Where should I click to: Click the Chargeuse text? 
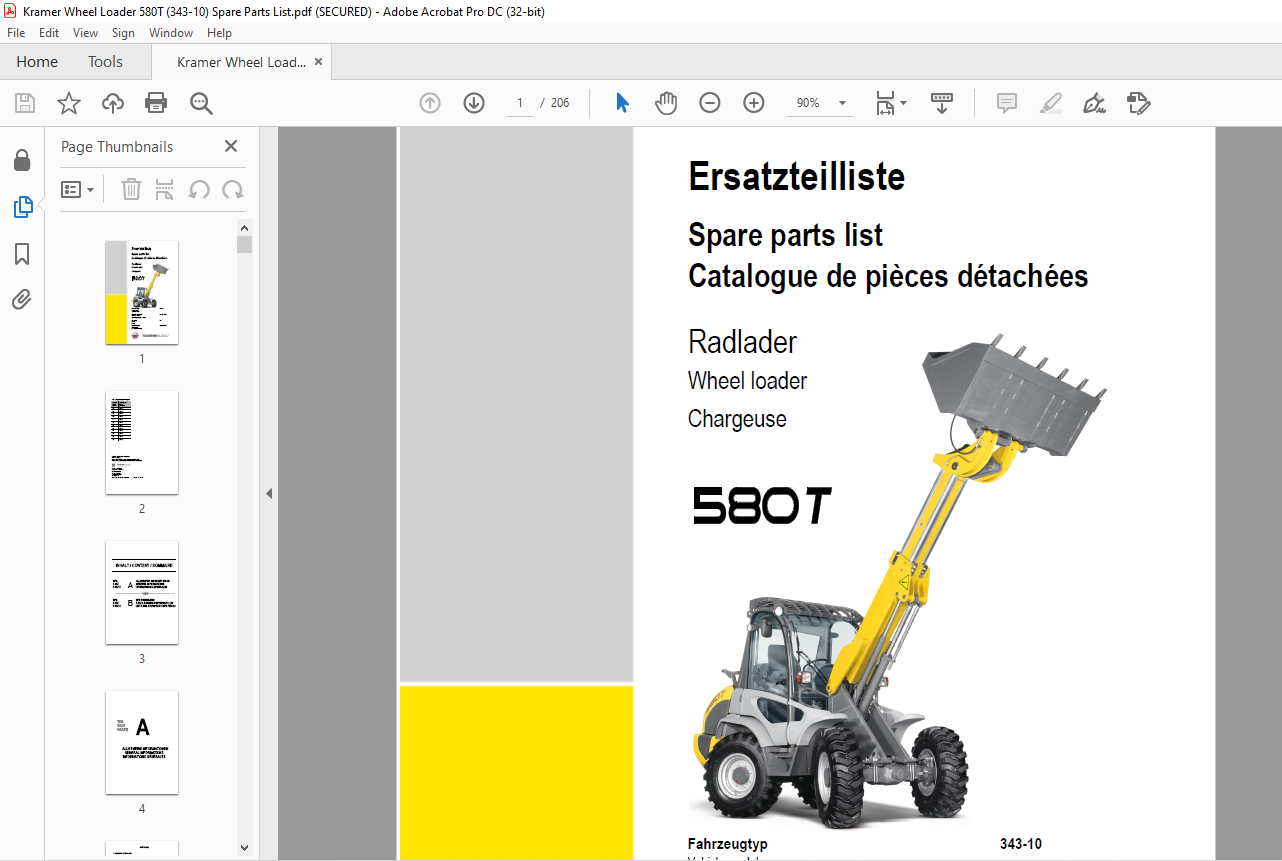click(x=737, y=419)
